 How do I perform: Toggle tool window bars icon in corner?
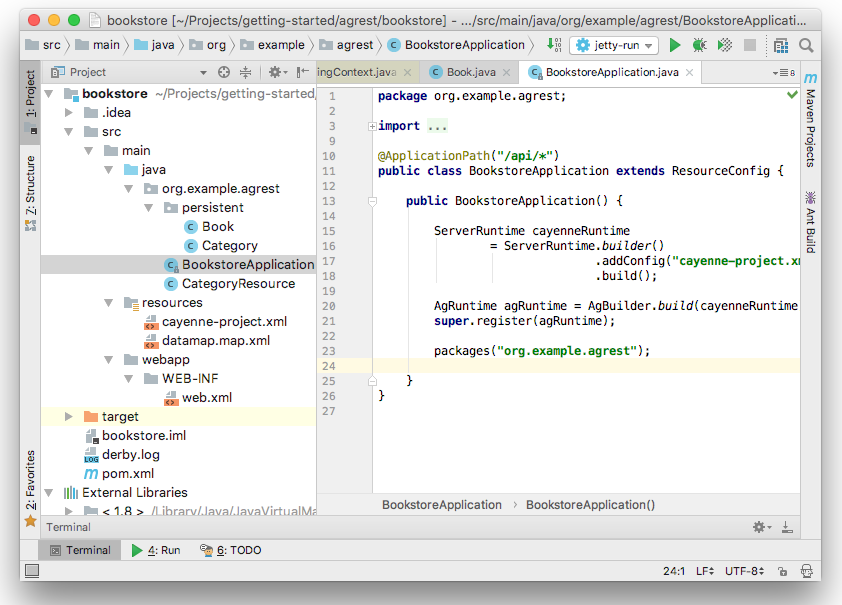click(x=32, y=571)
